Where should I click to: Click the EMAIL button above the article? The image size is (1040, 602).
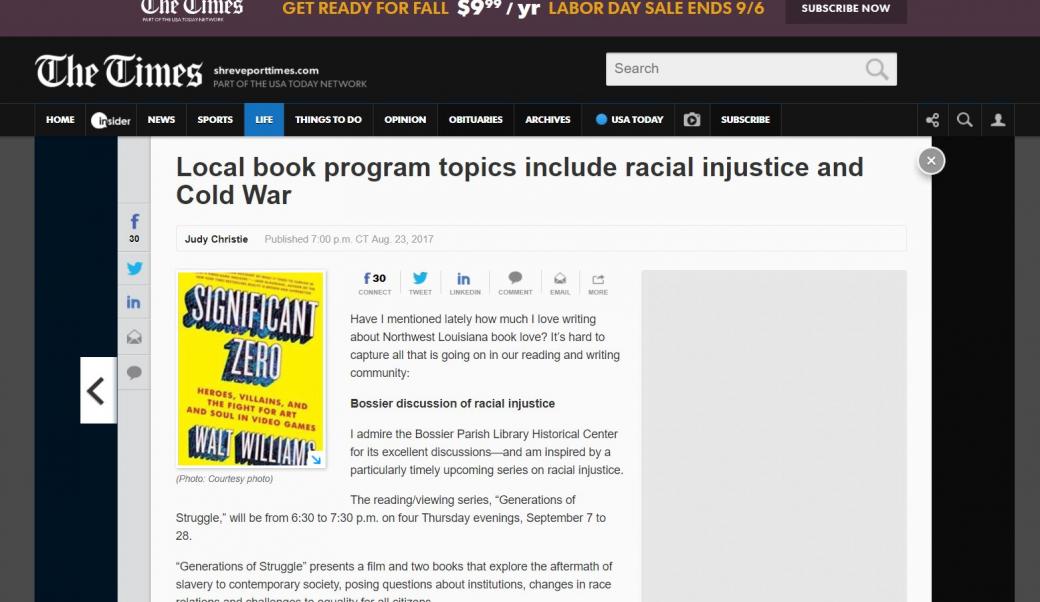pos(560,283)
